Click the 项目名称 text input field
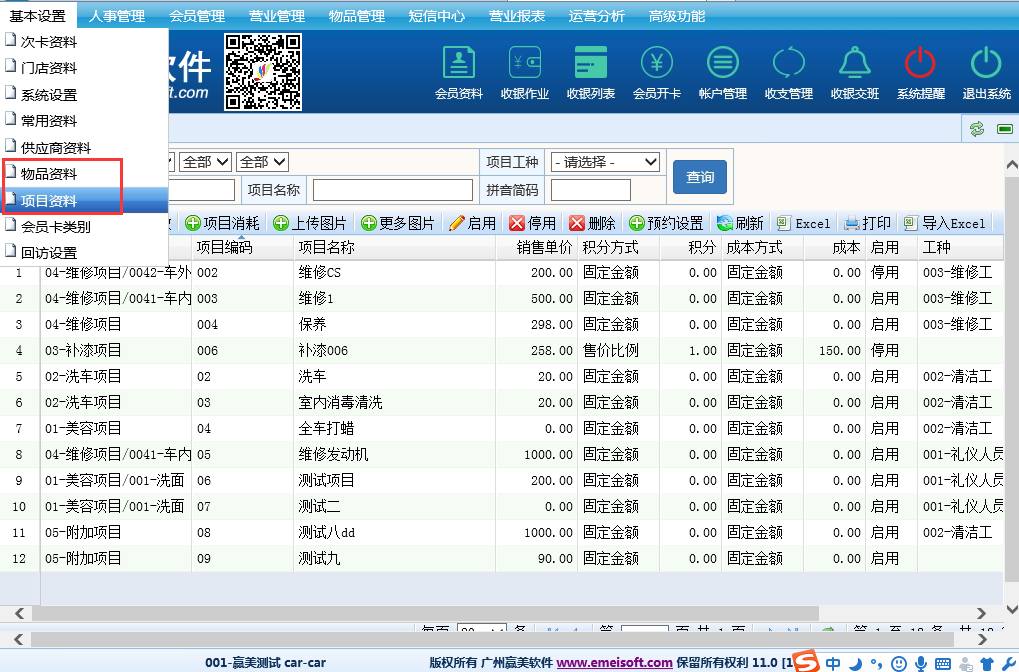 click(392, 190)
